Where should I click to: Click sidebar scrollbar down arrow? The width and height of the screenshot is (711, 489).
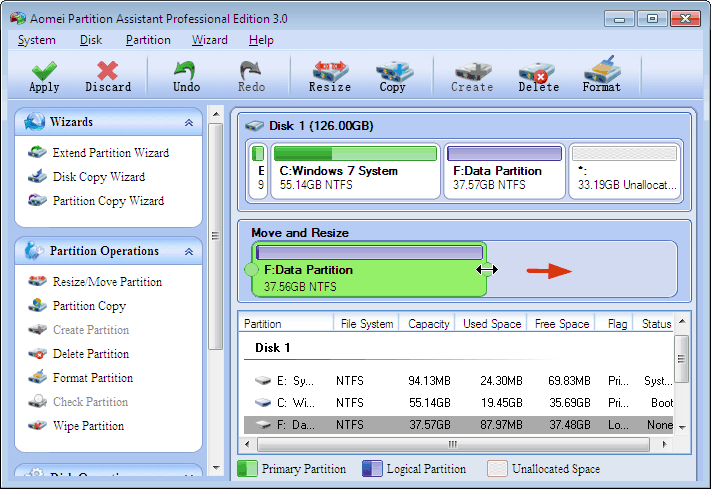click(216, 468)
